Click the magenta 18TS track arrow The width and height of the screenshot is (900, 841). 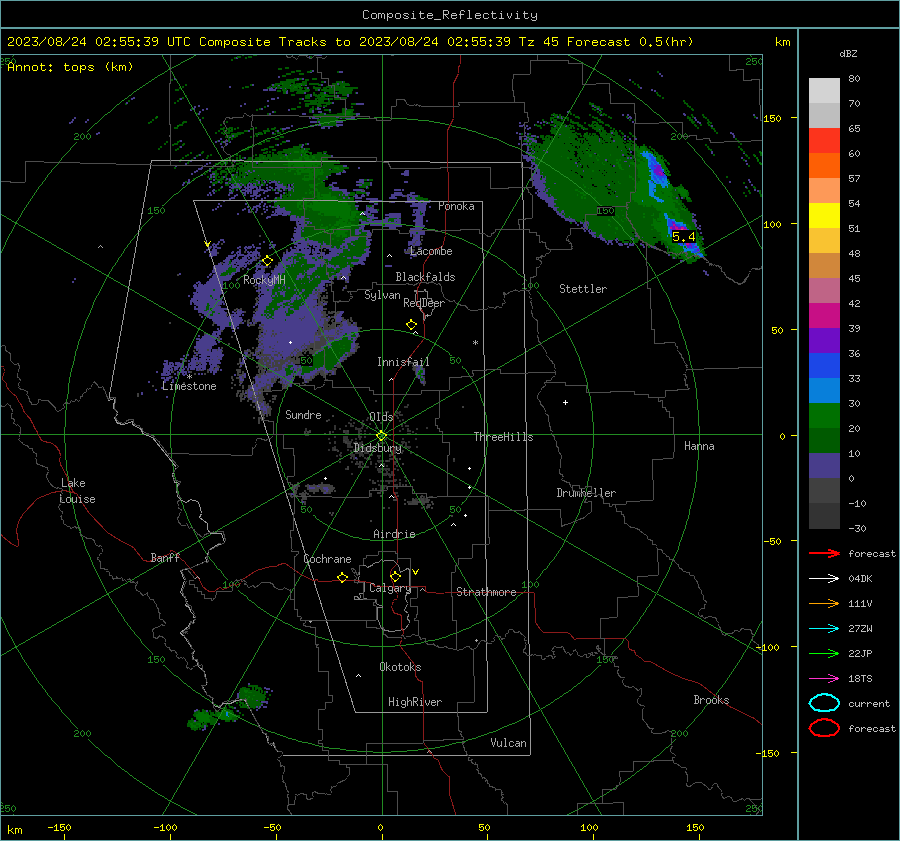(x=824, y=679)
